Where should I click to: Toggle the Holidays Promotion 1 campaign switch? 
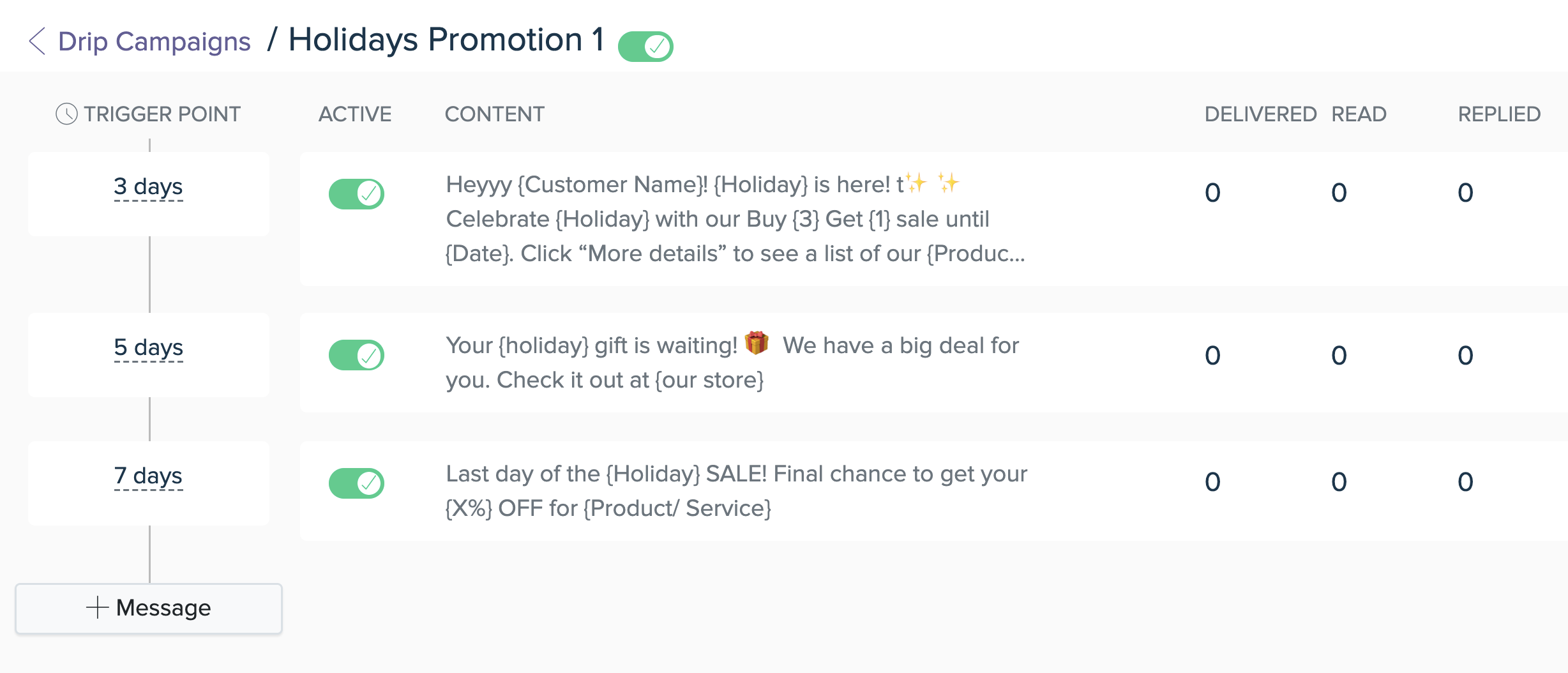coord(645,47)
